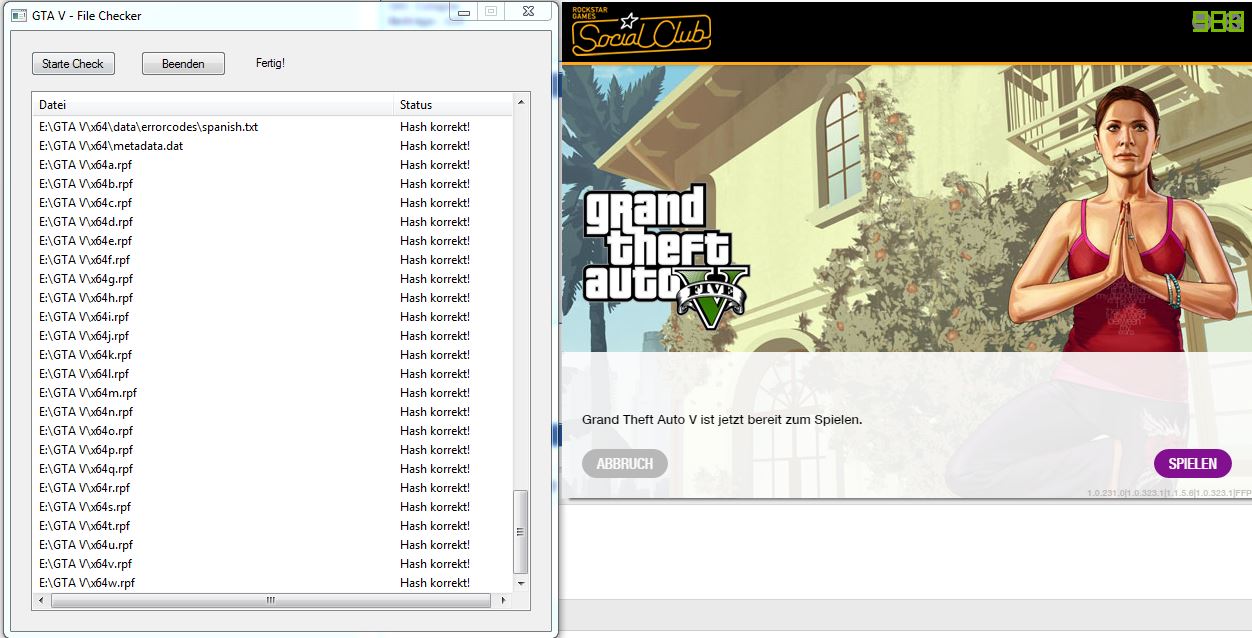The width and height of the screenshot is (1252, 638).
Task: Select row E:\GTA V\x64o.rpf
Action: coord(272,431)
